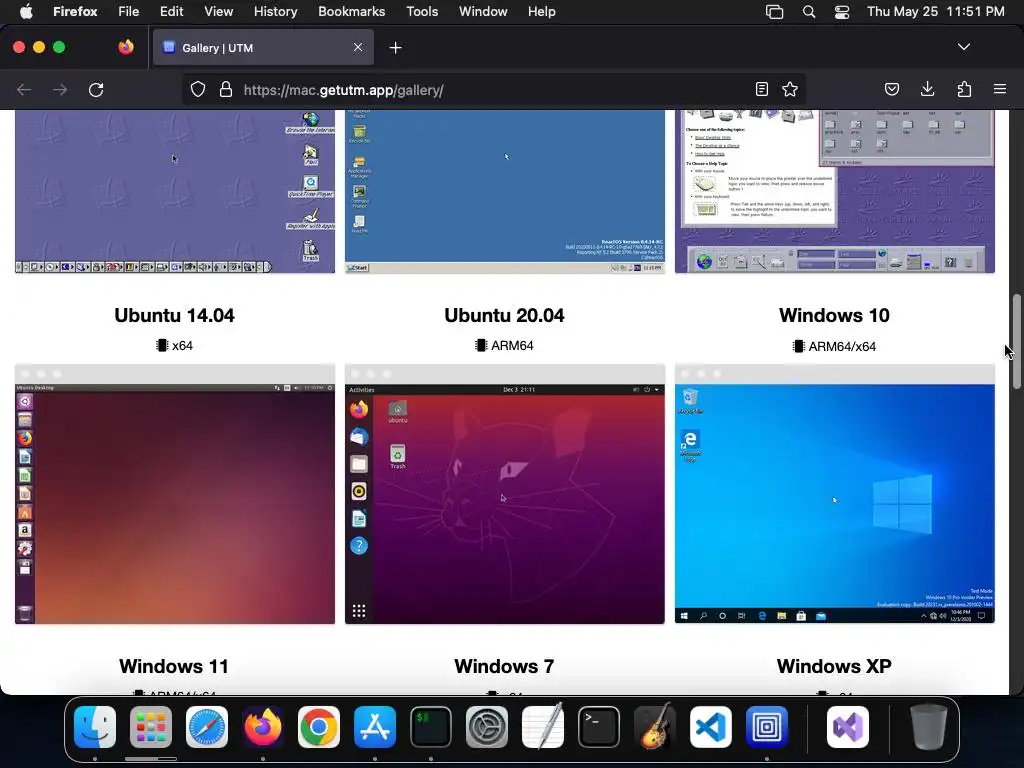Close the Gallery | UTM tab
The image size is (1024, 768).
coord(358,47)
